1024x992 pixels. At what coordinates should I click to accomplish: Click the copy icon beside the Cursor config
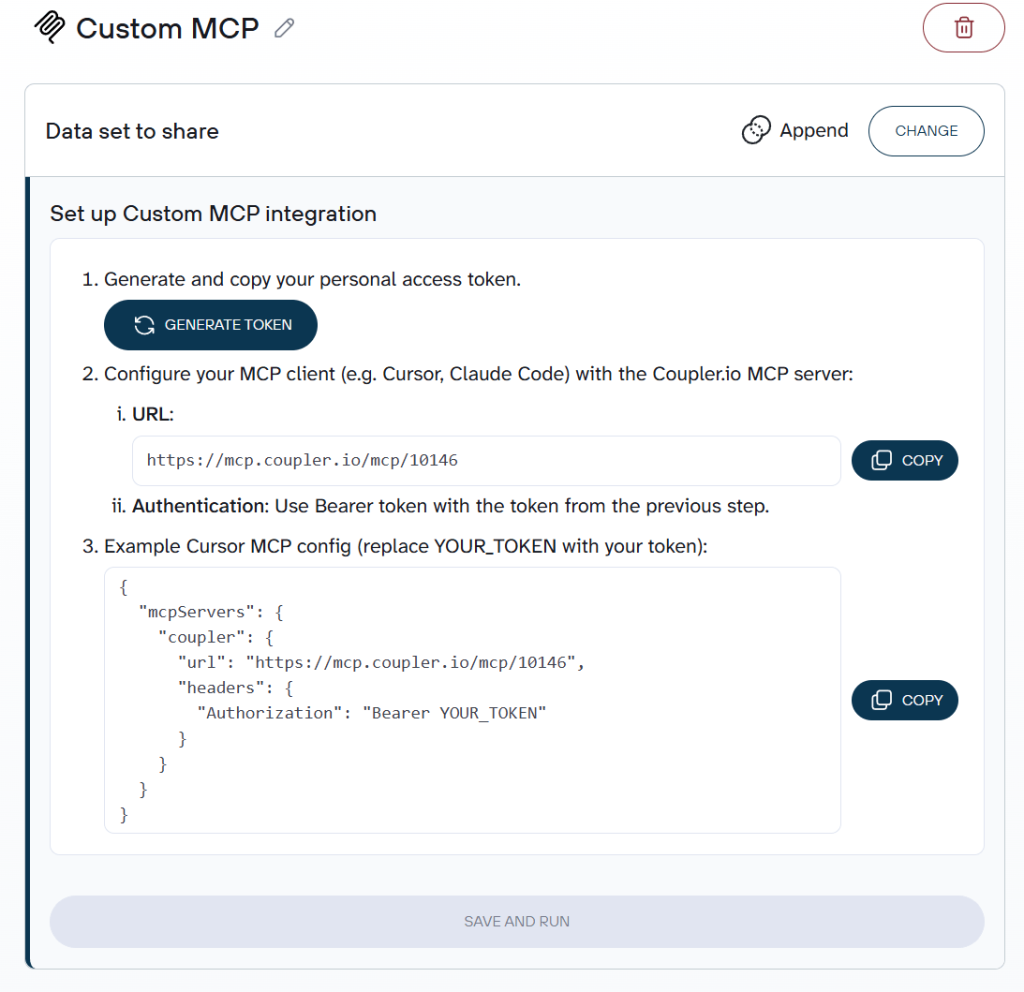pos(881,700)
